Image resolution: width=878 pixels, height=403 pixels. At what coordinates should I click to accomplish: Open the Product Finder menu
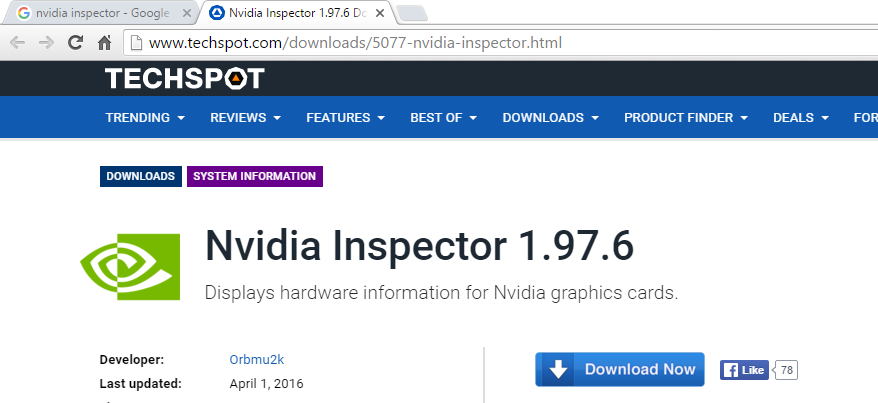coord(685,117)
